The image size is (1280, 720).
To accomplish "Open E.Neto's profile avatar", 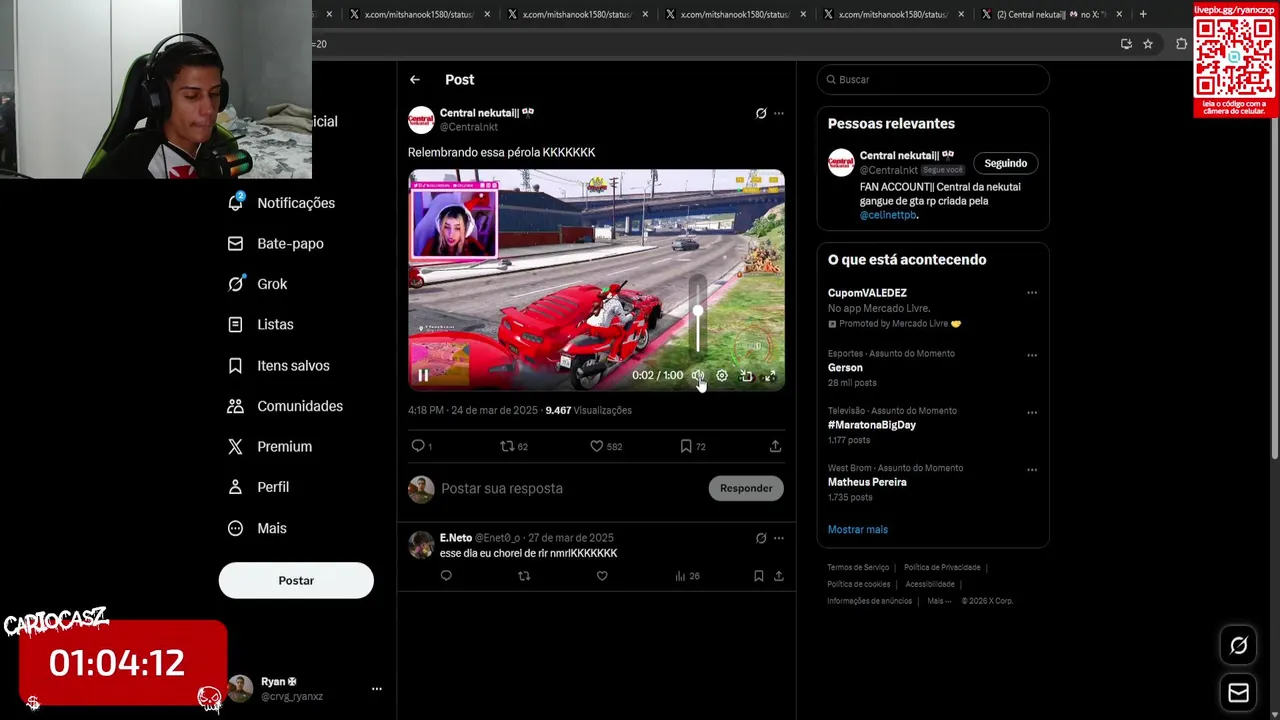I will point(421,546).
